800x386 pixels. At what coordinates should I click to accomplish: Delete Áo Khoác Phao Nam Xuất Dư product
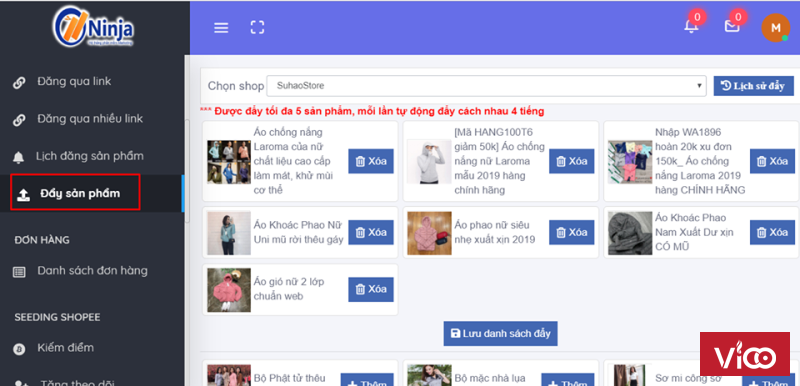pos(772,233)
